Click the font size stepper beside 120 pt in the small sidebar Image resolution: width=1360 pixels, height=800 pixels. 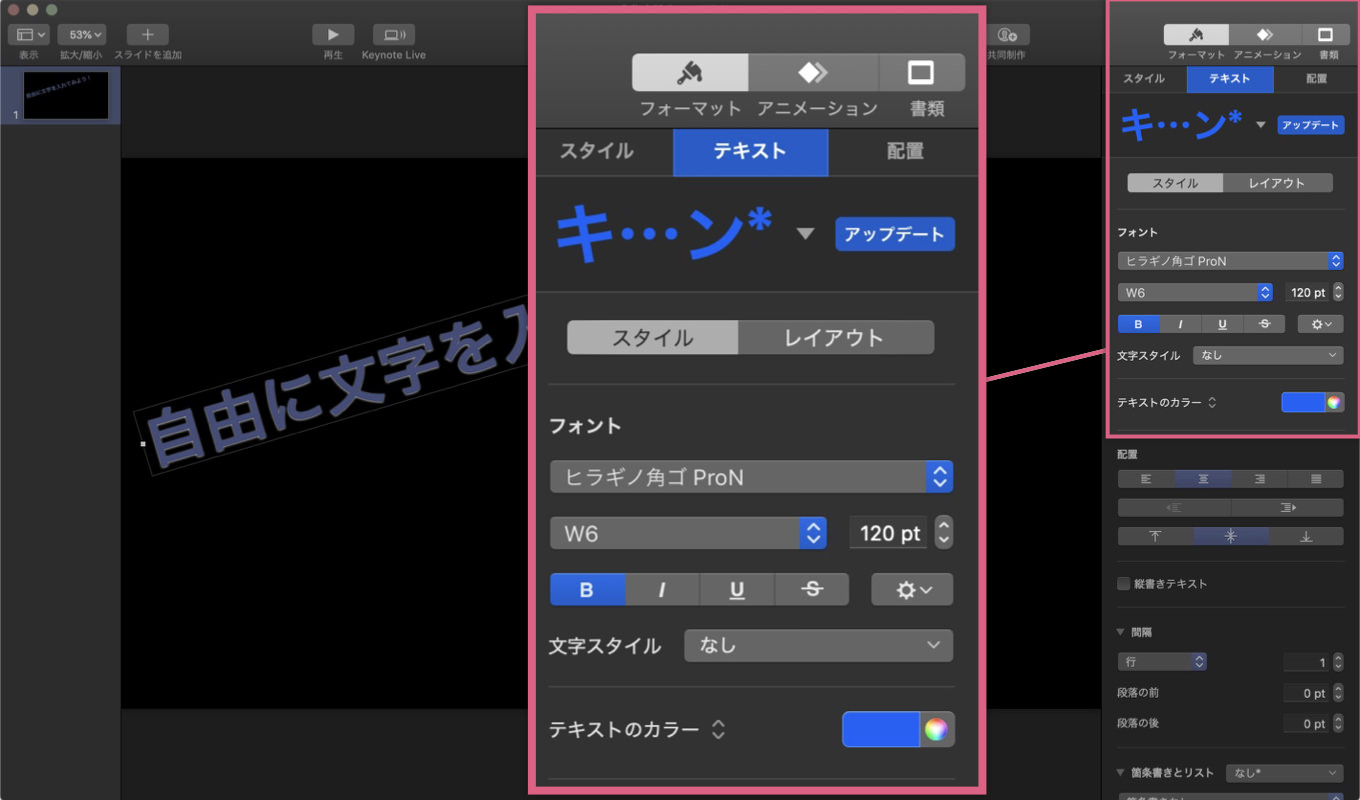click(x=1338, y=293)
